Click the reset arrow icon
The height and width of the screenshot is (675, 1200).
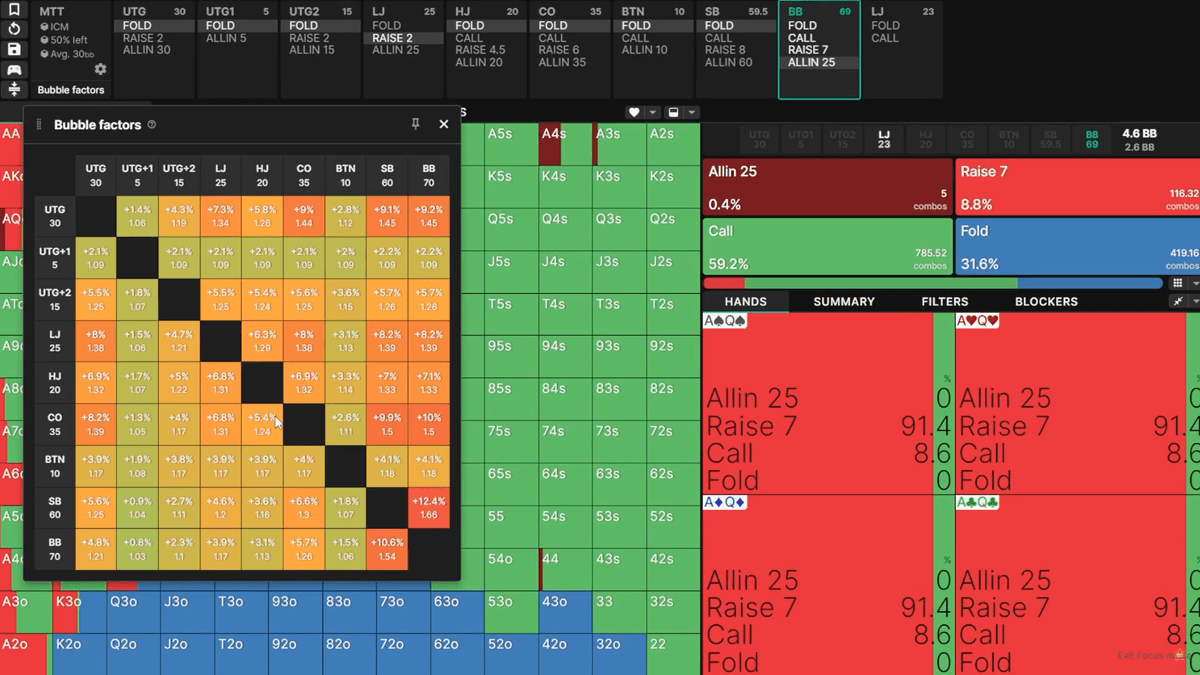click(x=14, y=29)
